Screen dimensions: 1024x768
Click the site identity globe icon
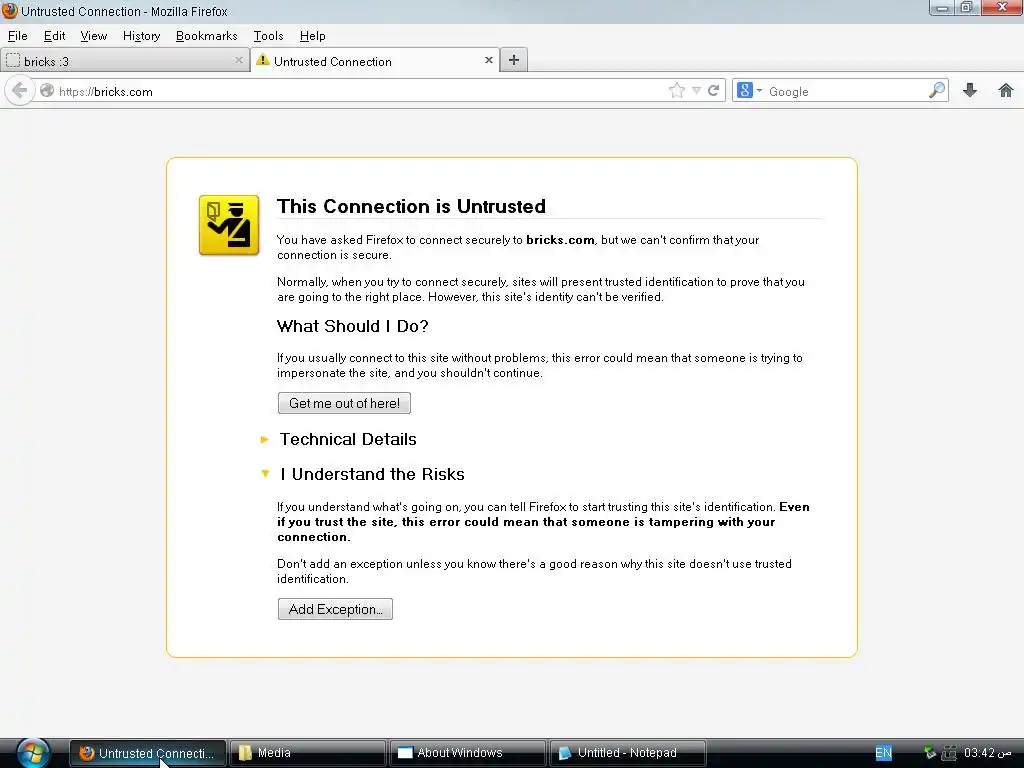point(47,91)
